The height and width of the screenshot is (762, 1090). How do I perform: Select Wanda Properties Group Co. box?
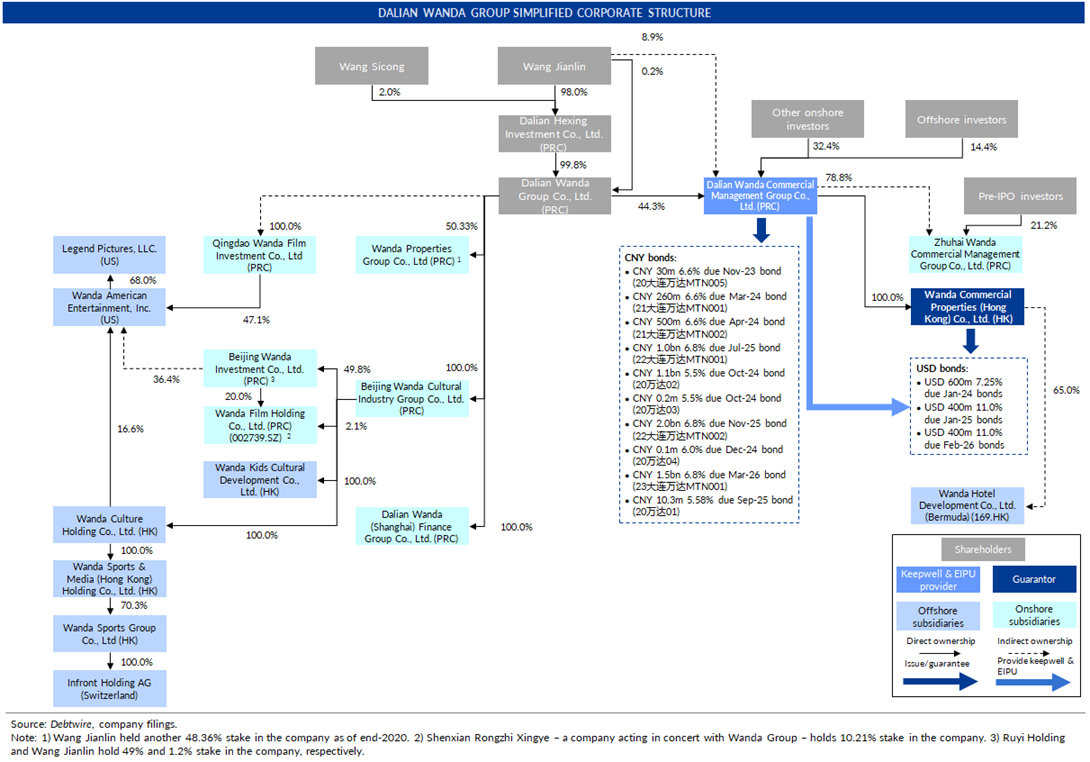(x=412, y=255)
